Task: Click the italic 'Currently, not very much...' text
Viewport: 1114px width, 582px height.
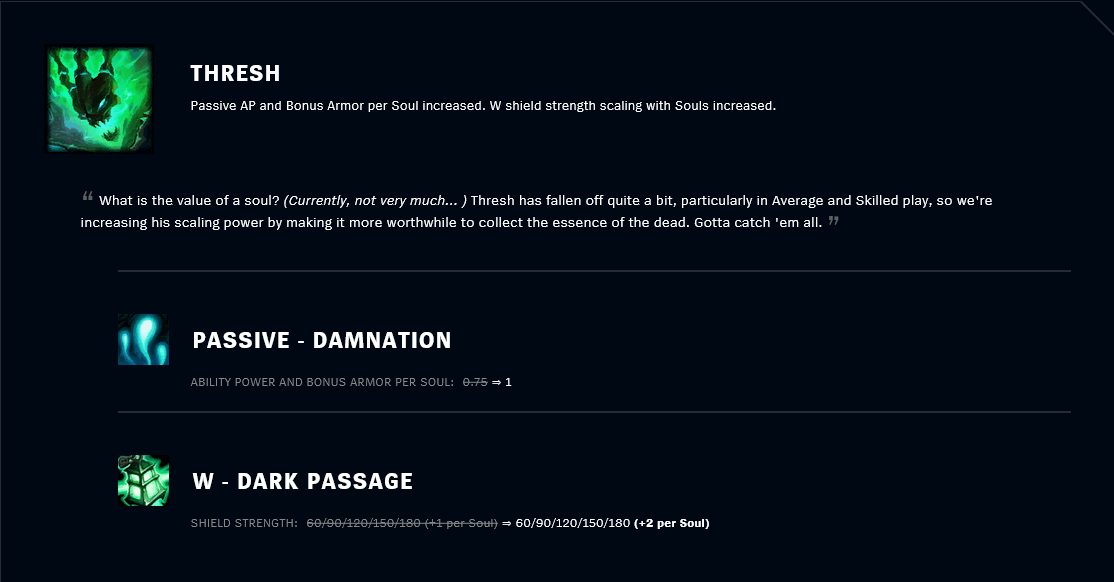Action: (375, 201)
